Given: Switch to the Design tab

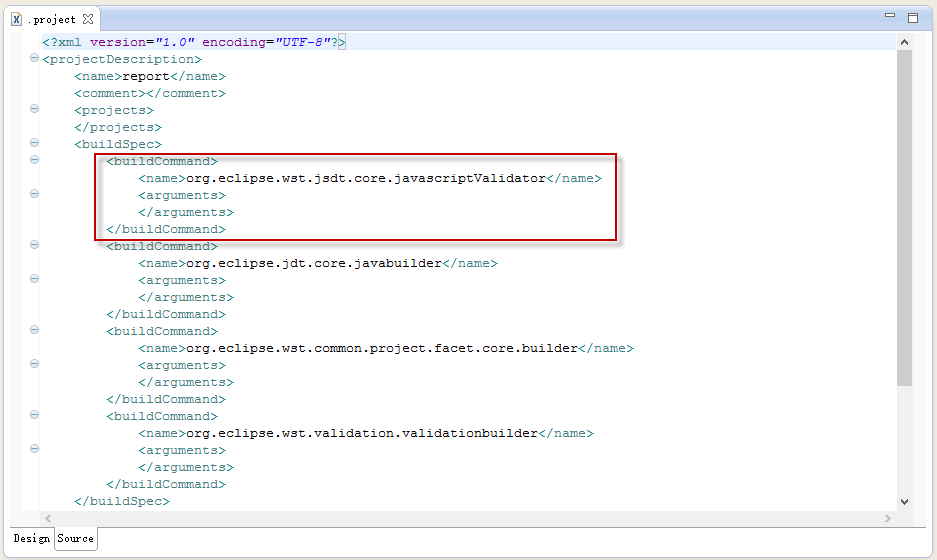Looking at the screenshot, I should point(31,538).
